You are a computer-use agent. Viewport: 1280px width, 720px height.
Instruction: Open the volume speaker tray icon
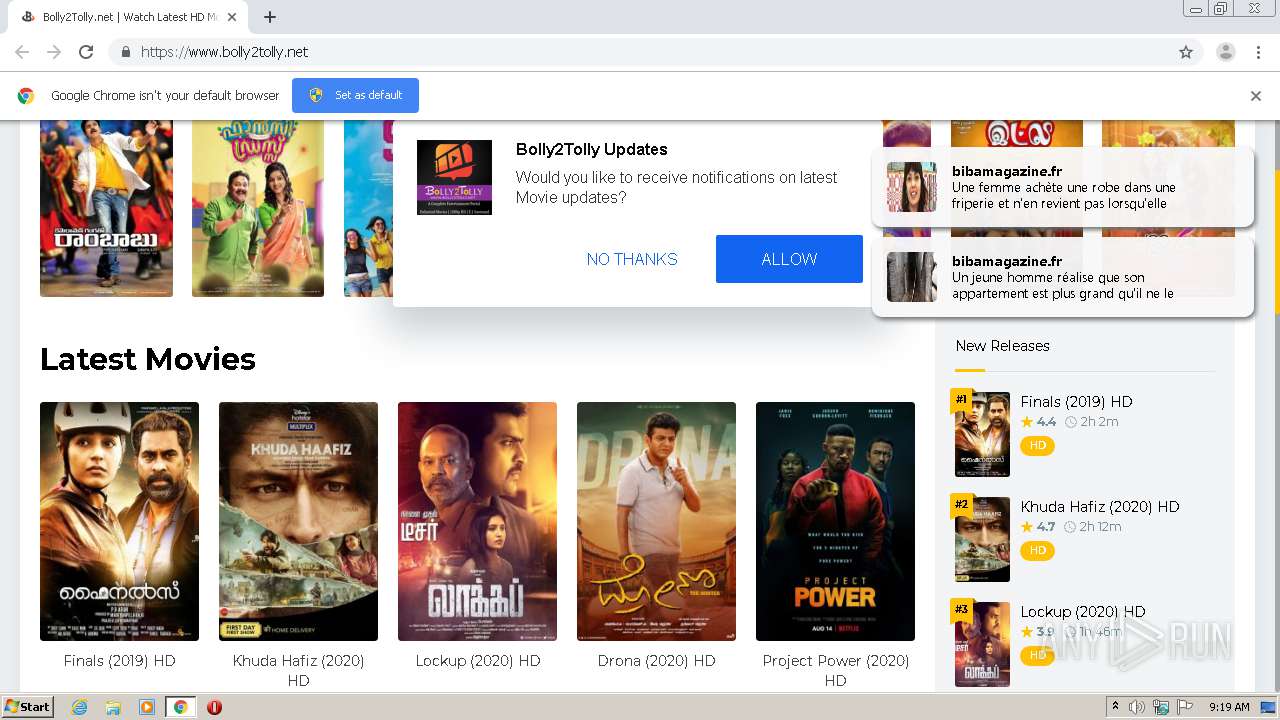[1137, 707]
